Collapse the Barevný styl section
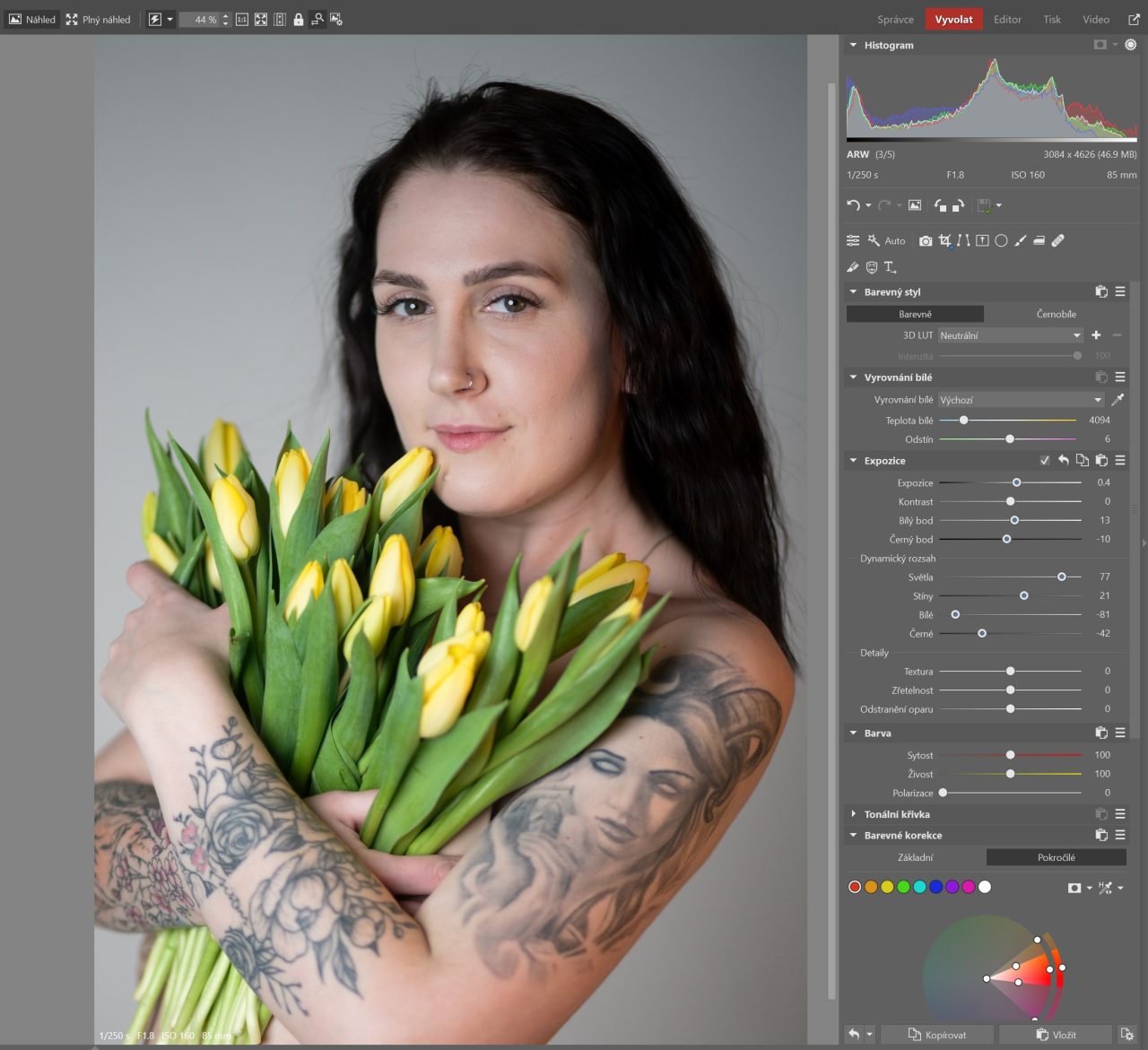 853,292
